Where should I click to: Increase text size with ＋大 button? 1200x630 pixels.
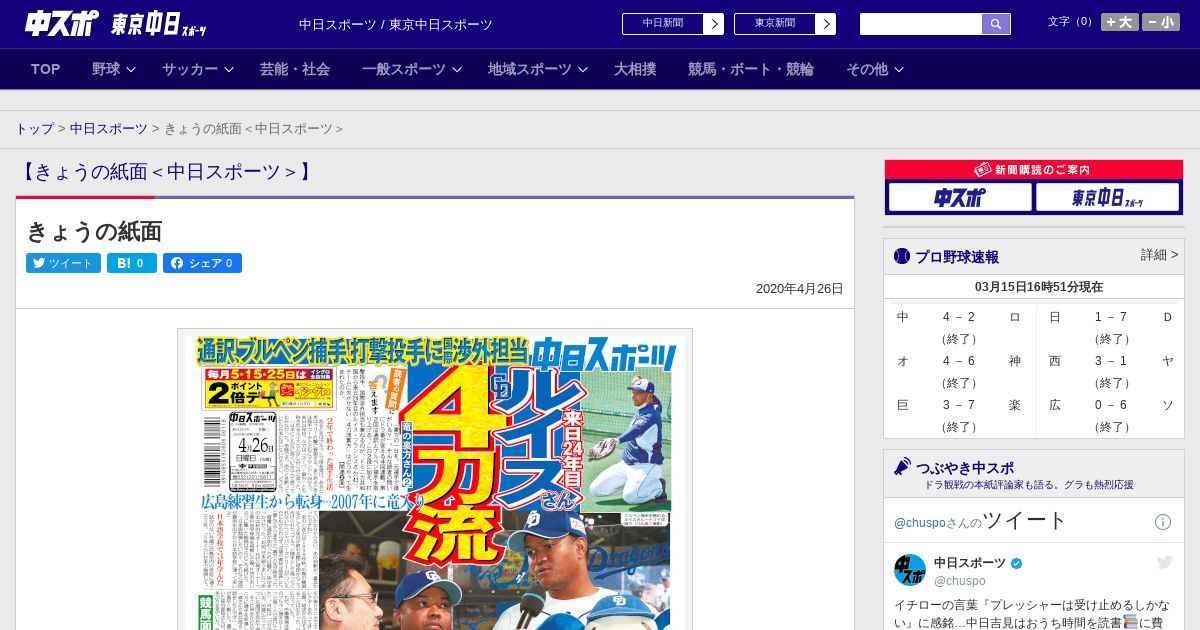[1120, 22]
